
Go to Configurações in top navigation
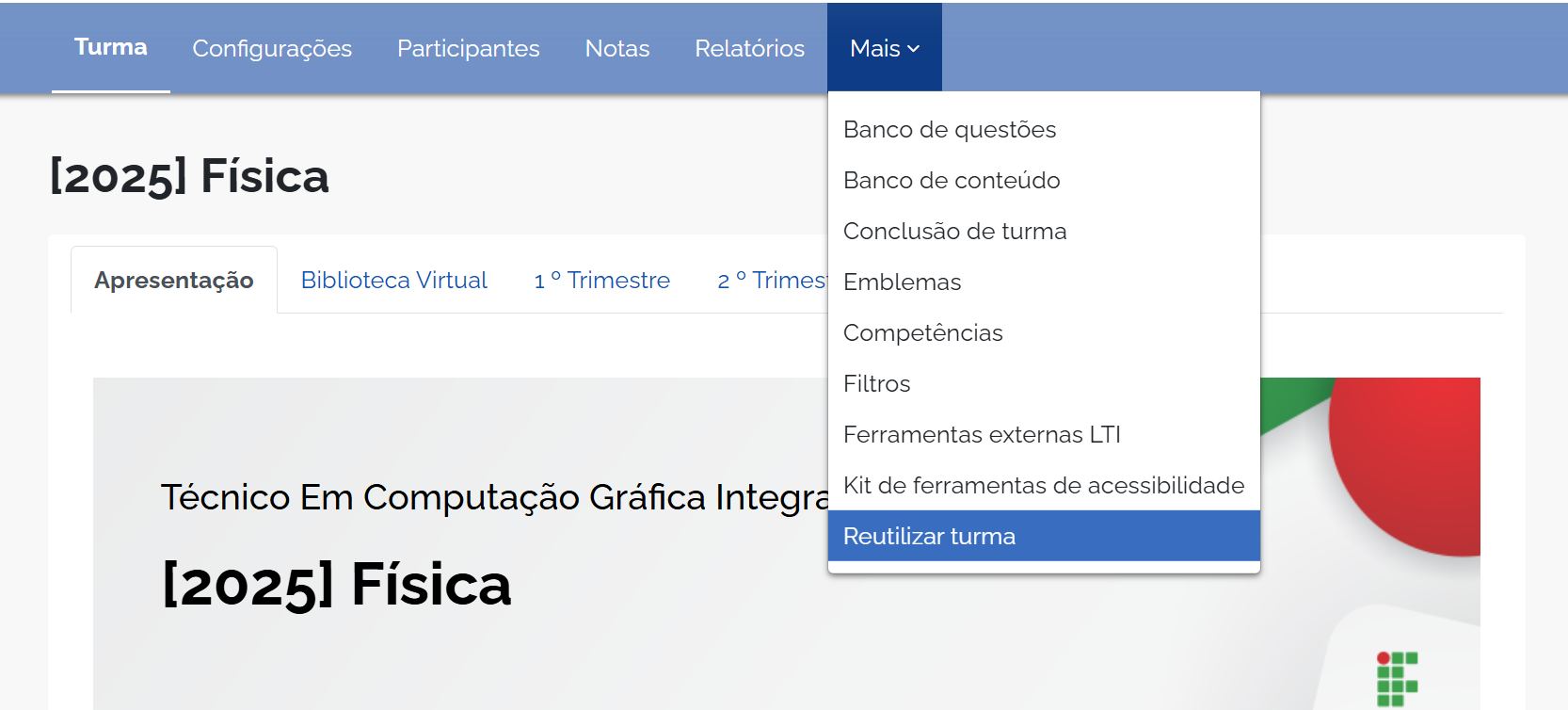(272, 48)
